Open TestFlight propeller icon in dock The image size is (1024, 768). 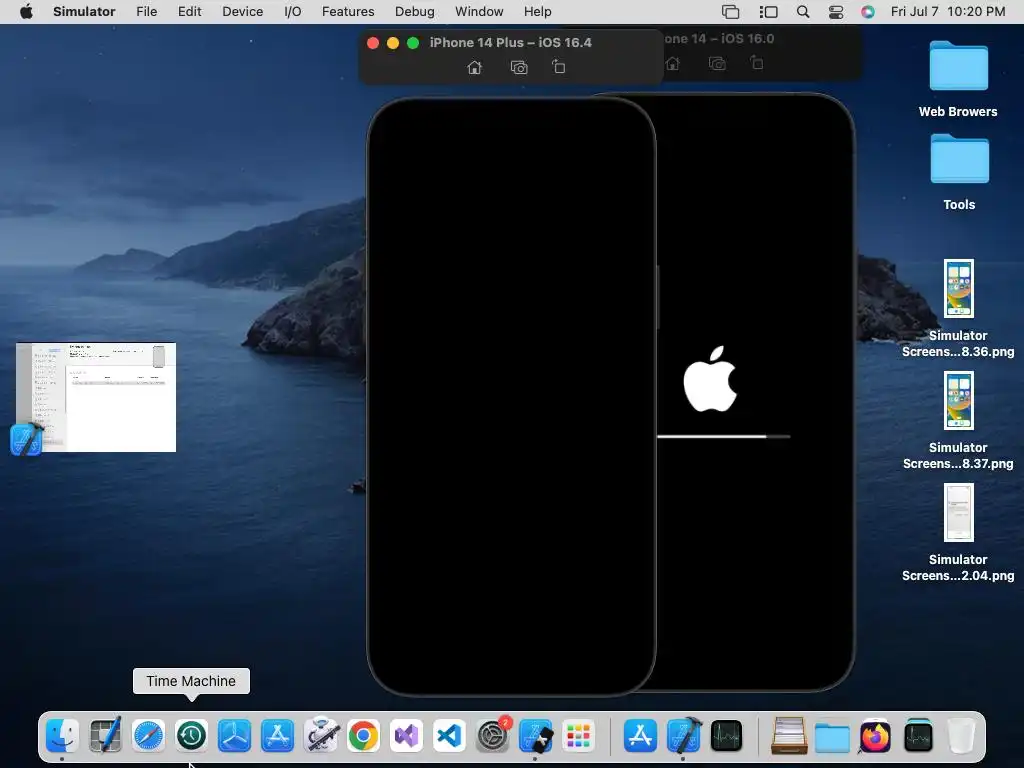tap(234, 736)
